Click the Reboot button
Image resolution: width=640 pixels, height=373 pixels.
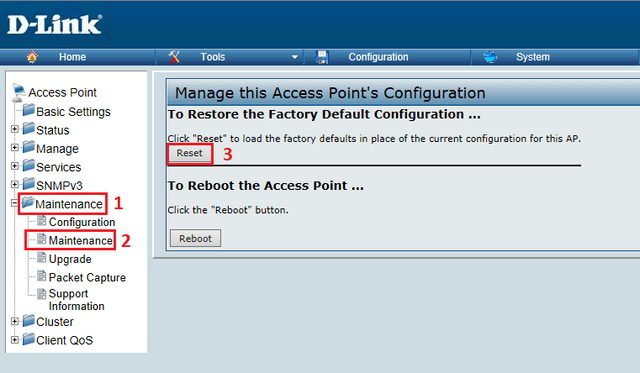[x=195, y=238]
